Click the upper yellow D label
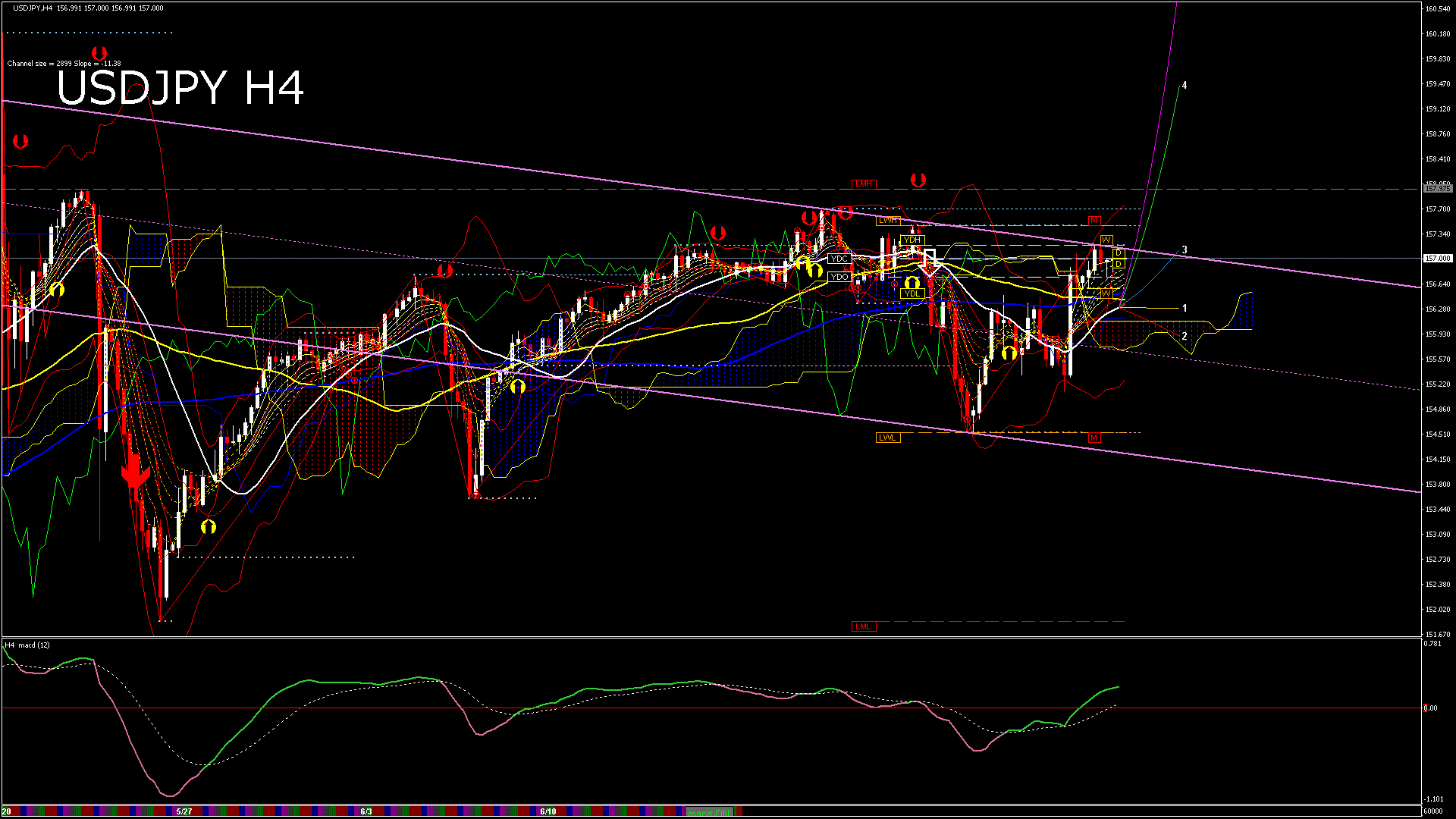Screen dimensions: 1456x819 (1118, 253)
